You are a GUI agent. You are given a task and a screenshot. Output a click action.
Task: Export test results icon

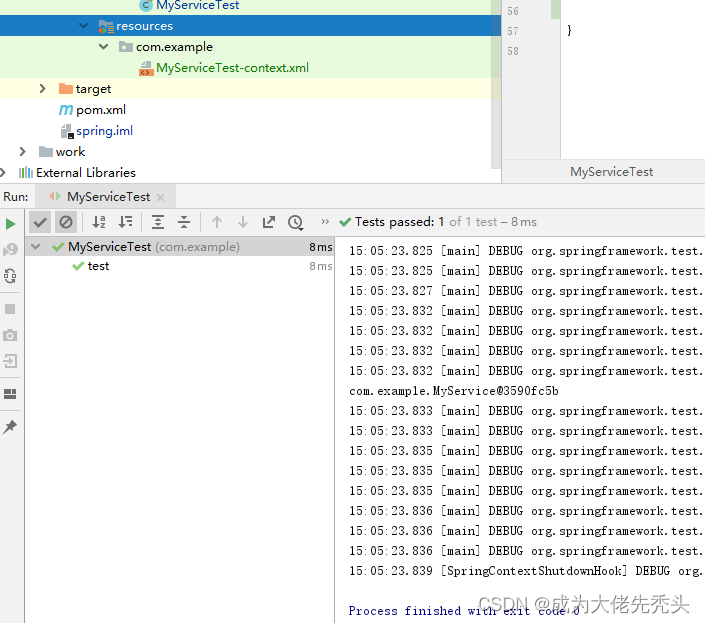(x=269, y=222)
